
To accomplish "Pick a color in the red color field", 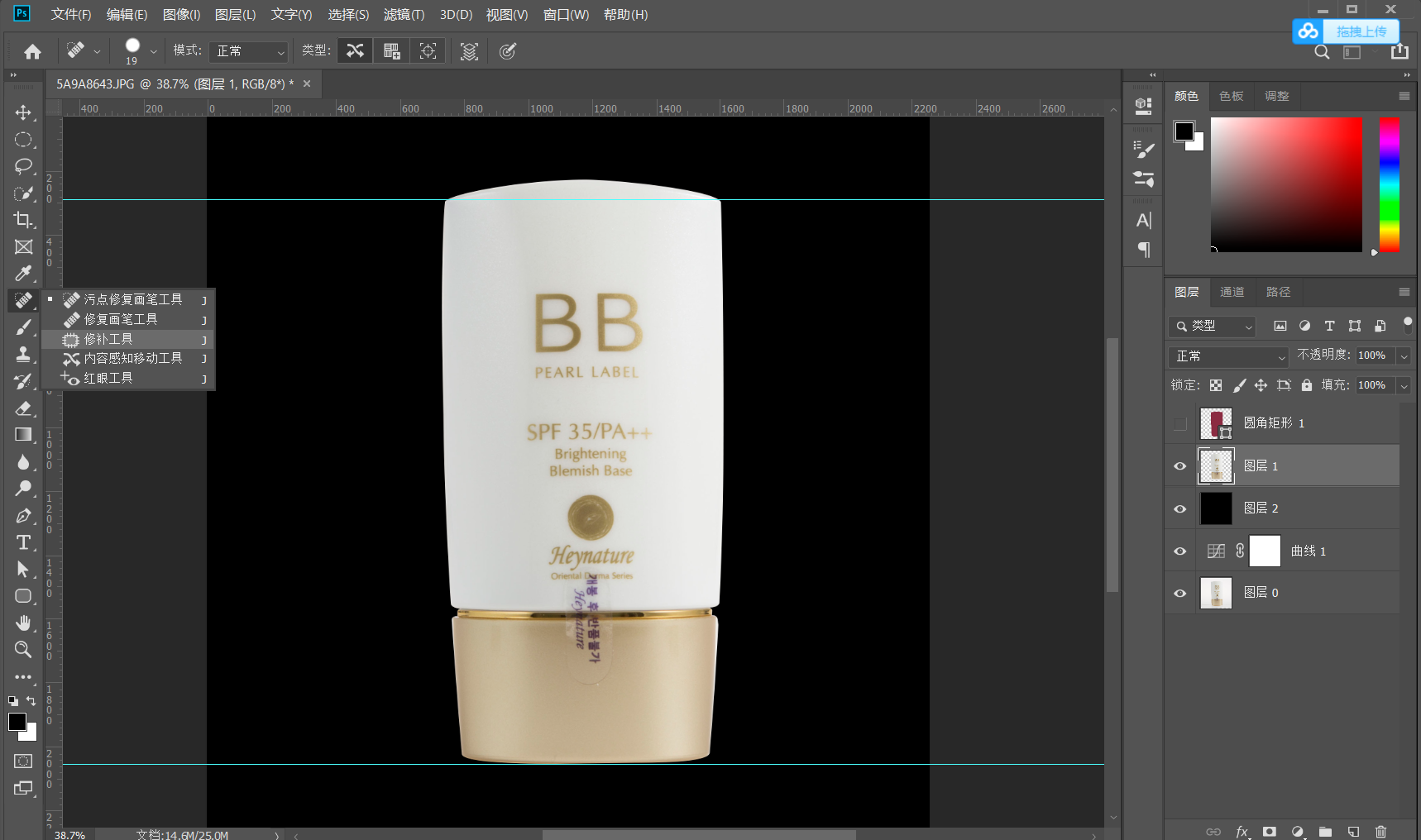I will [1286, 184].
